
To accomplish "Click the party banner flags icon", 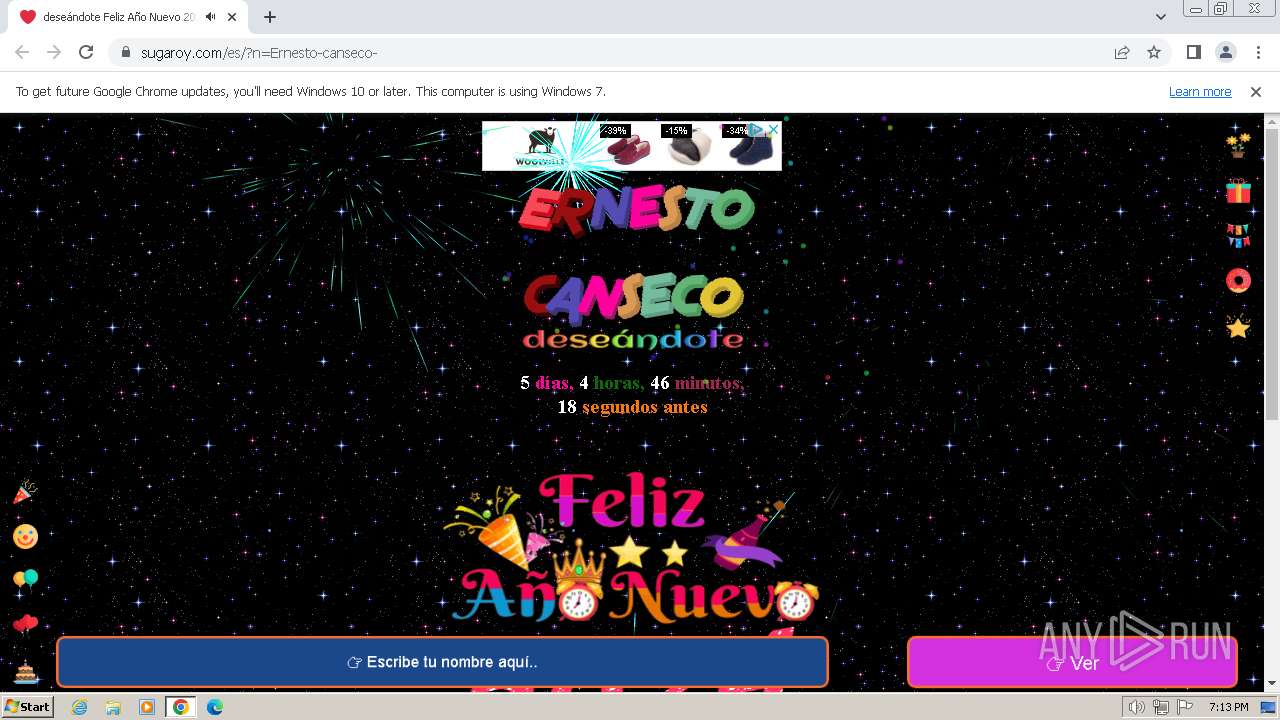I will coord(1238,236).
